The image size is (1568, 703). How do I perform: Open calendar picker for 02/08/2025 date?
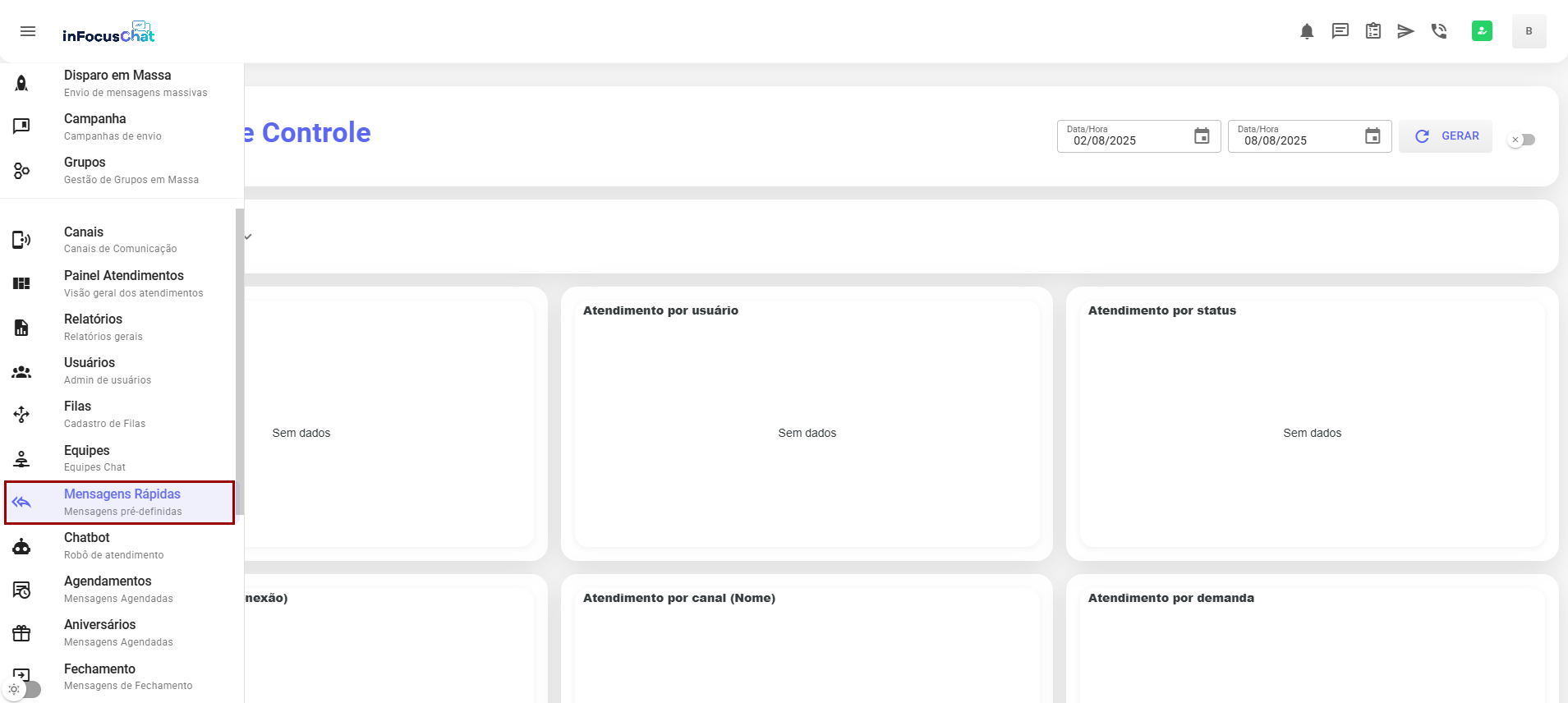point(1202,136)
